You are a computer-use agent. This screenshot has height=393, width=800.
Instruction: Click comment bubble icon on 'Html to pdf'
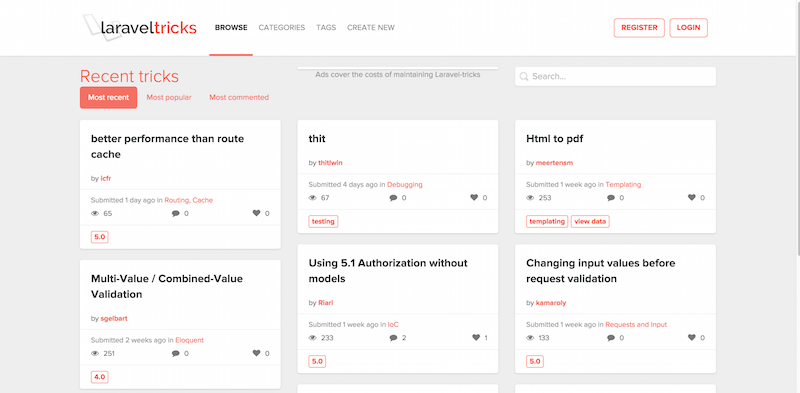pos(611,198)
